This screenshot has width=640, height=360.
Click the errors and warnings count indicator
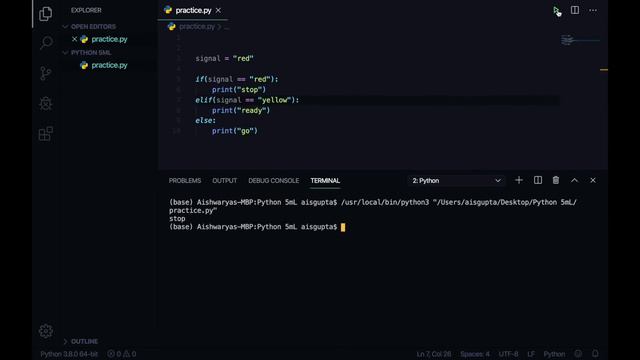tap(122, 354)
